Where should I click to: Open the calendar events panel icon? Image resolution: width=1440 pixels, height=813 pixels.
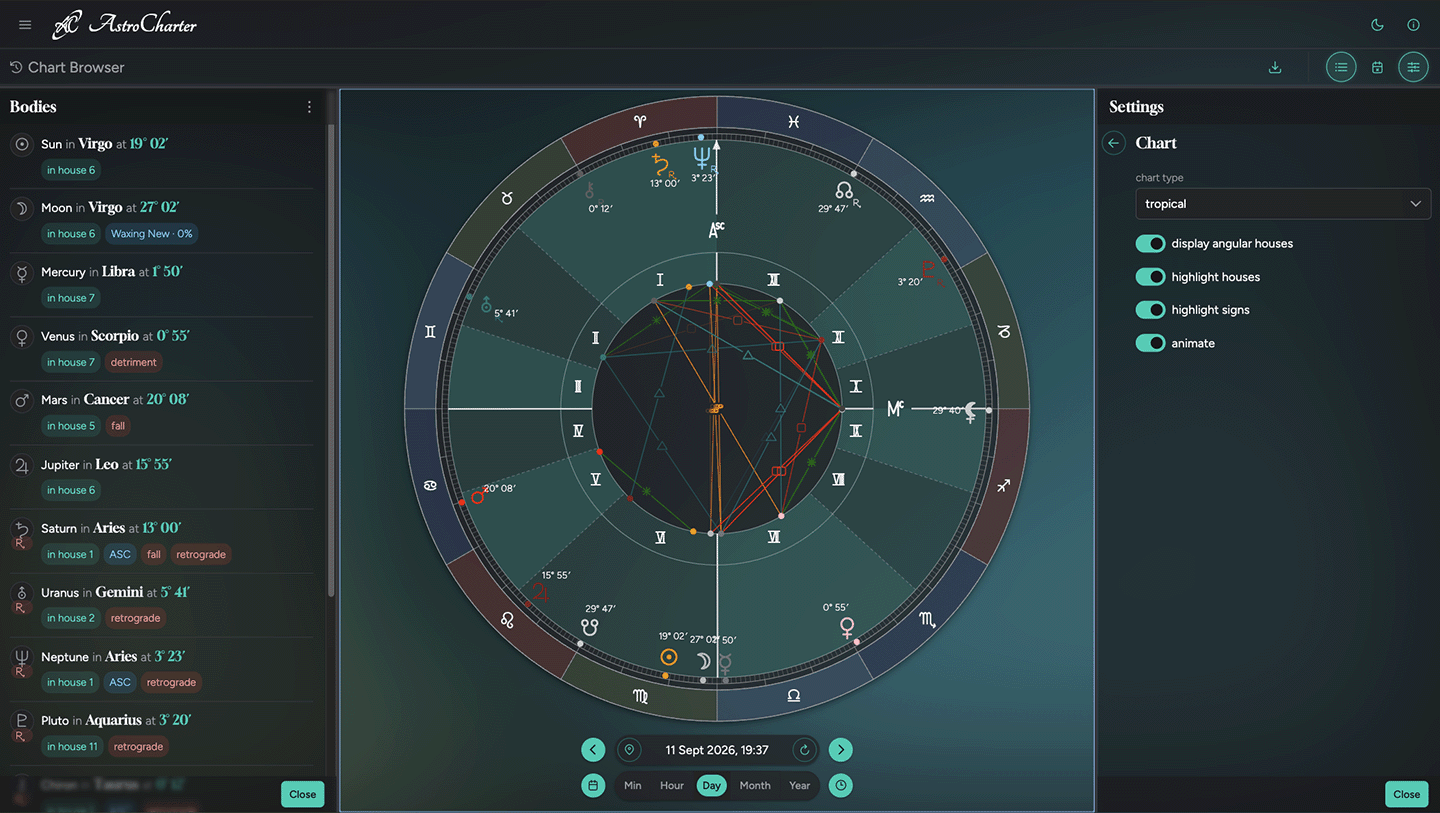[1377, 67]
